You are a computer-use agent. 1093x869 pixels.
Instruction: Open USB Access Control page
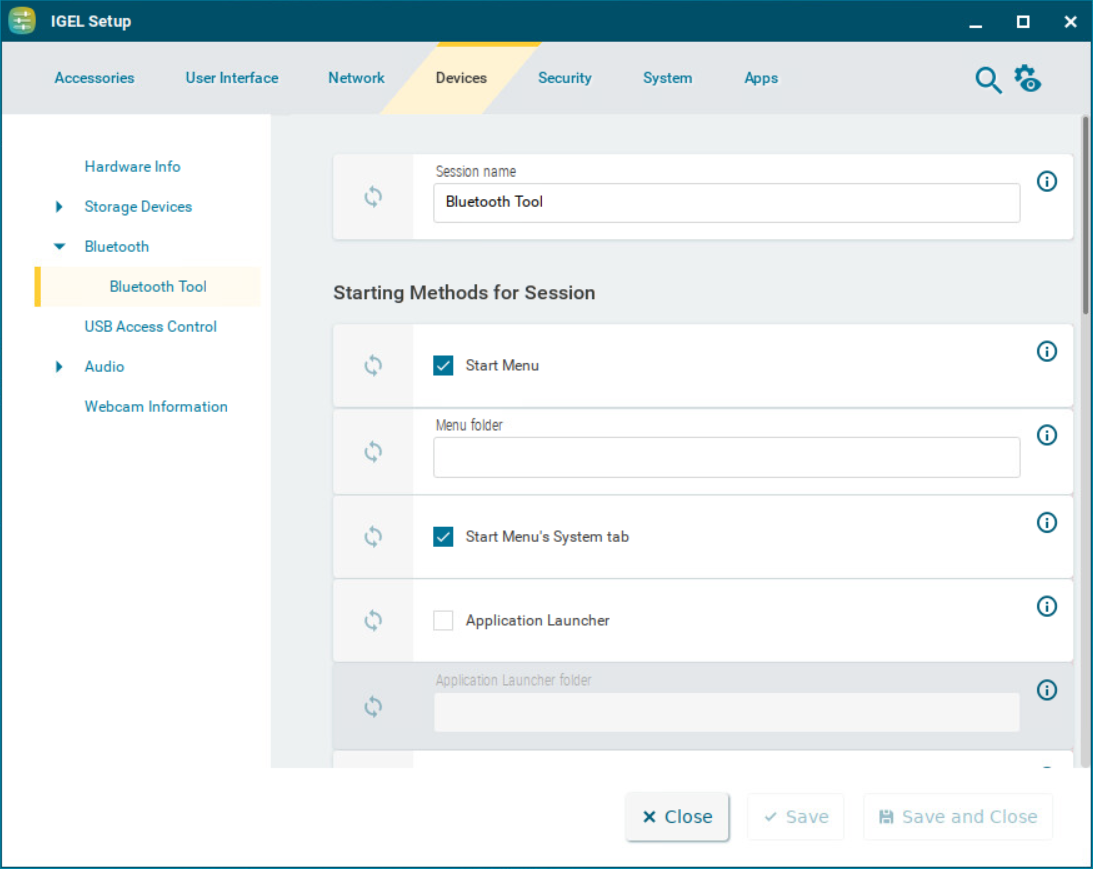150,327
